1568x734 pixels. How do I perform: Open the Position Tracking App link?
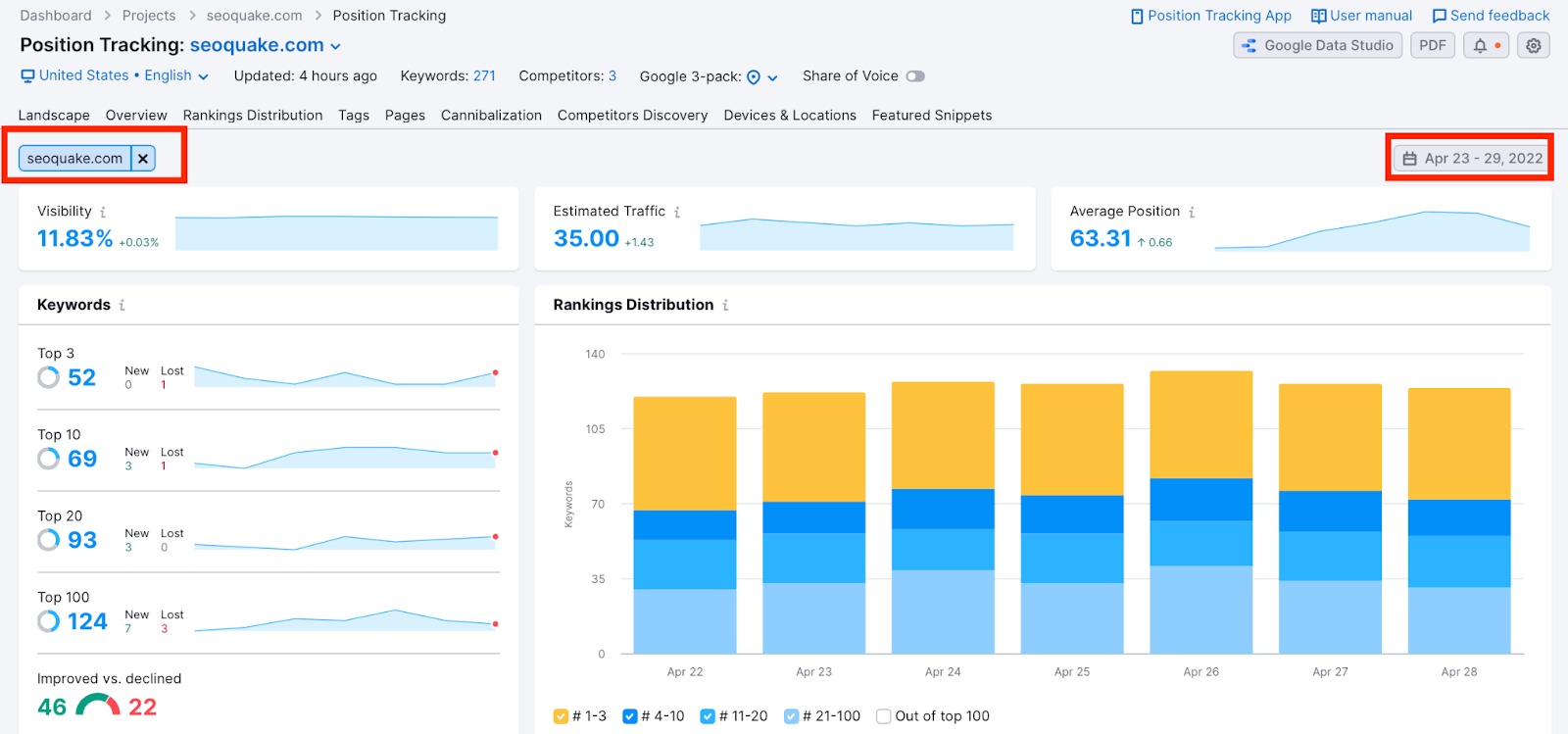click(1210, 16)
